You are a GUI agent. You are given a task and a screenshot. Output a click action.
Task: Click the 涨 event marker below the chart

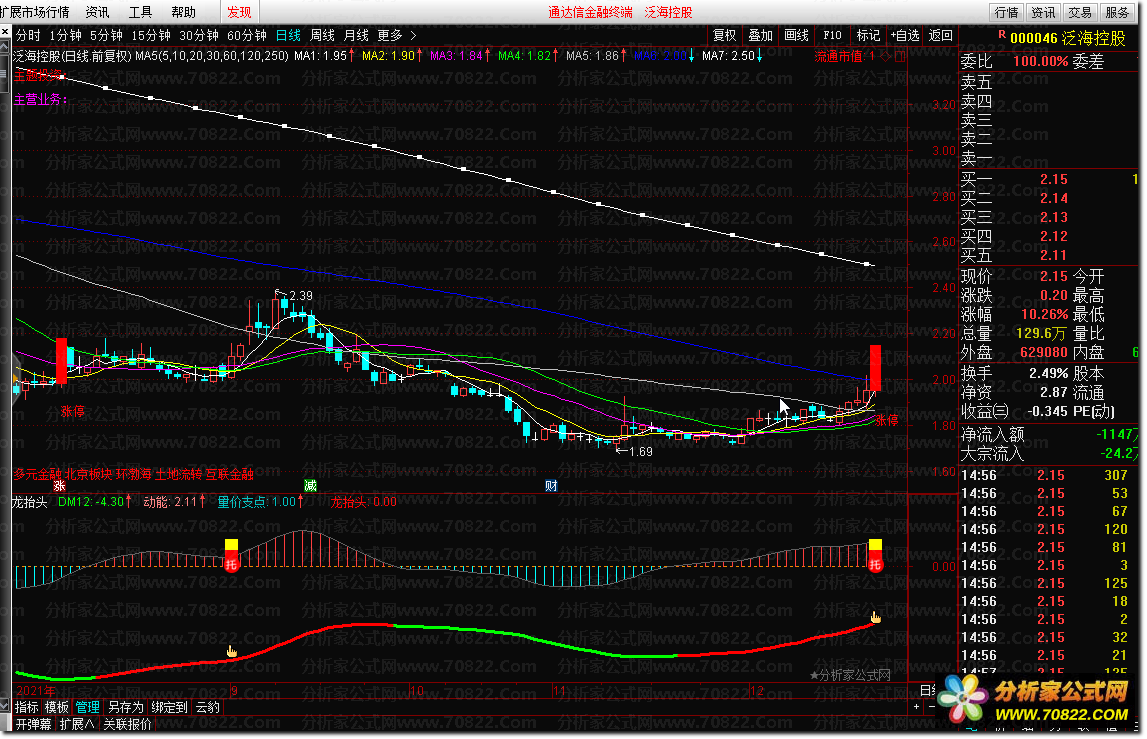coord(59,486)
